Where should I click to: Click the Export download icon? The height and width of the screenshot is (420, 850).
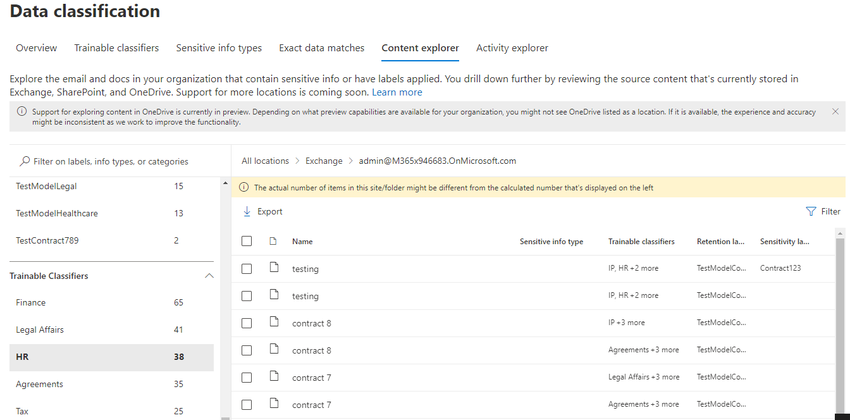click(x=247, y=212)
